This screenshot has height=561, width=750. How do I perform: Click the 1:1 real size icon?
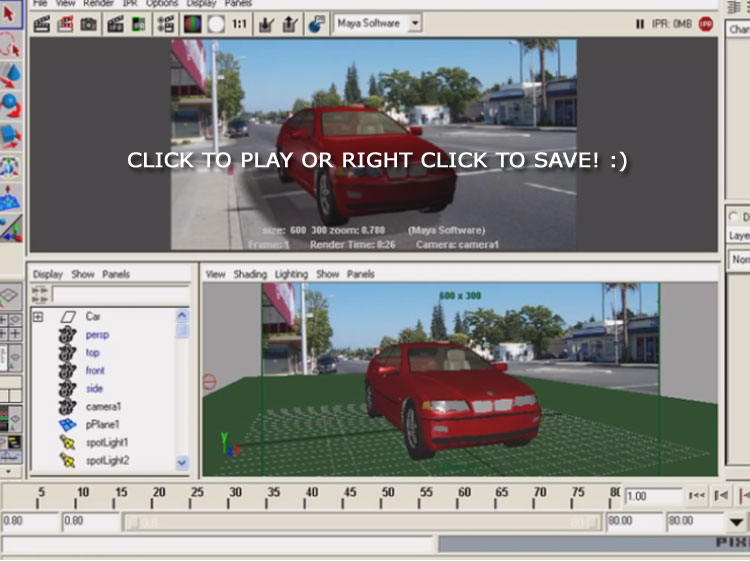(x=240, y=23)
